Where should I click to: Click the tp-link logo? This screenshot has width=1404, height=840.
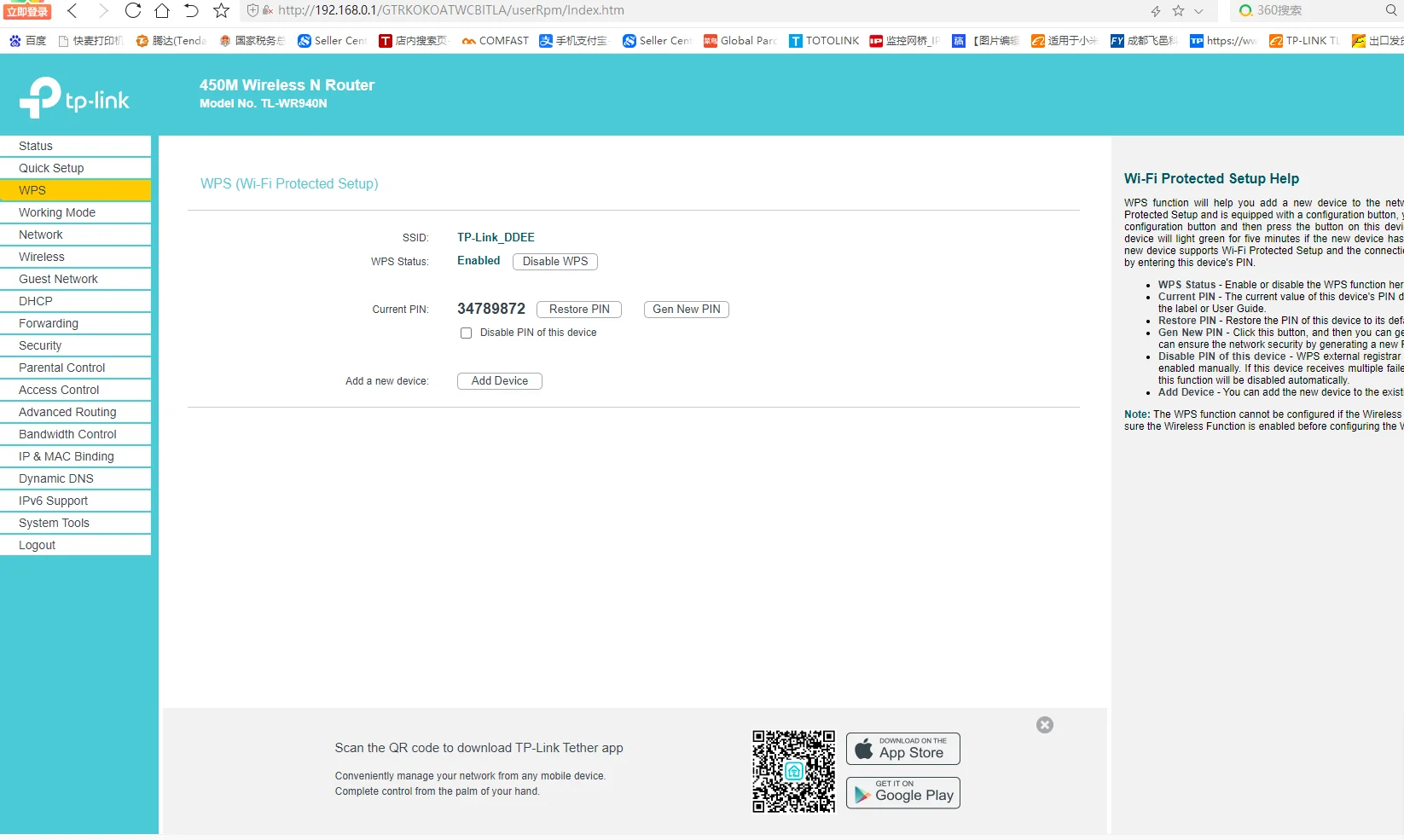click(x=74, y=98)
